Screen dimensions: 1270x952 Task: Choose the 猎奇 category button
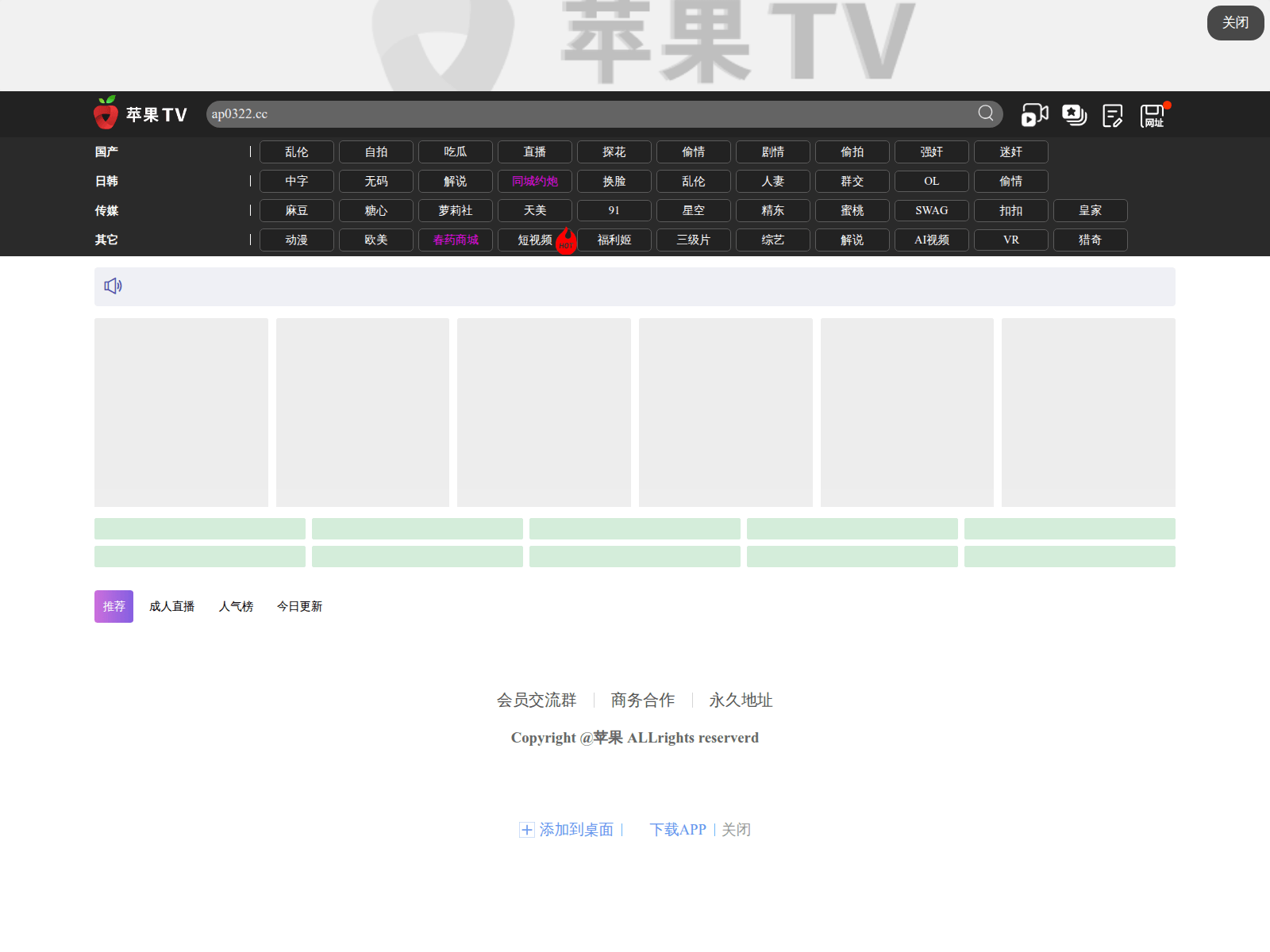click(1091, 240)
